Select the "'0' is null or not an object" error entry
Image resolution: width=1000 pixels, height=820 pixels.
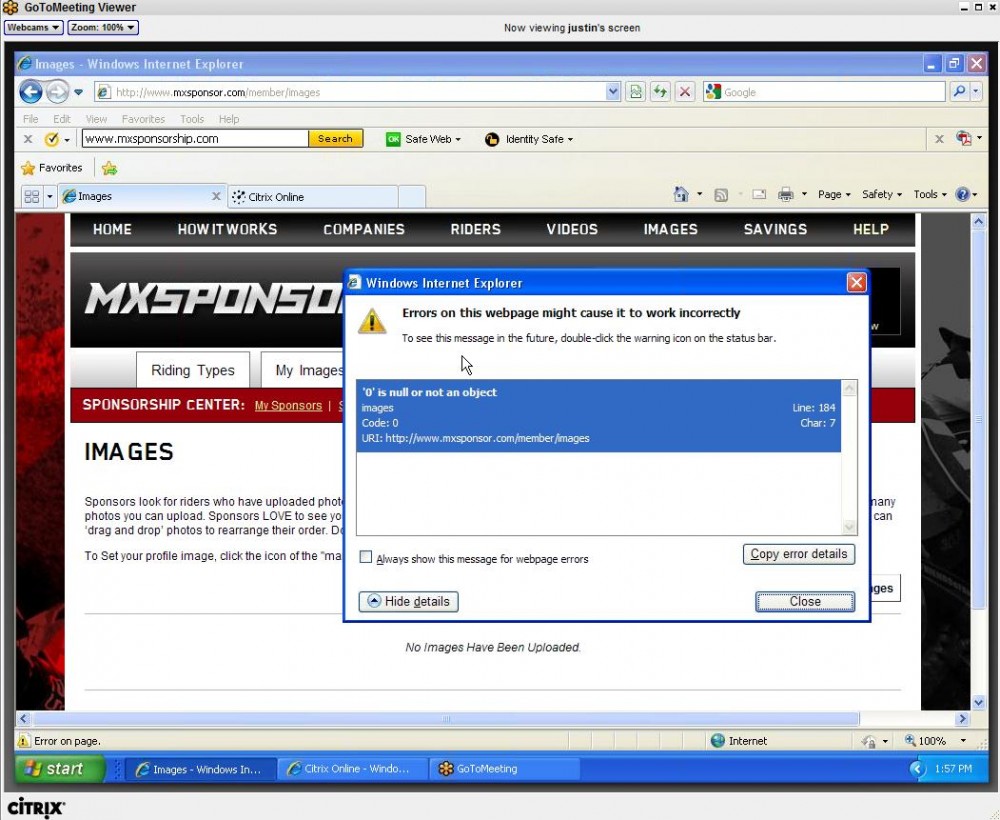coord(598,416)
